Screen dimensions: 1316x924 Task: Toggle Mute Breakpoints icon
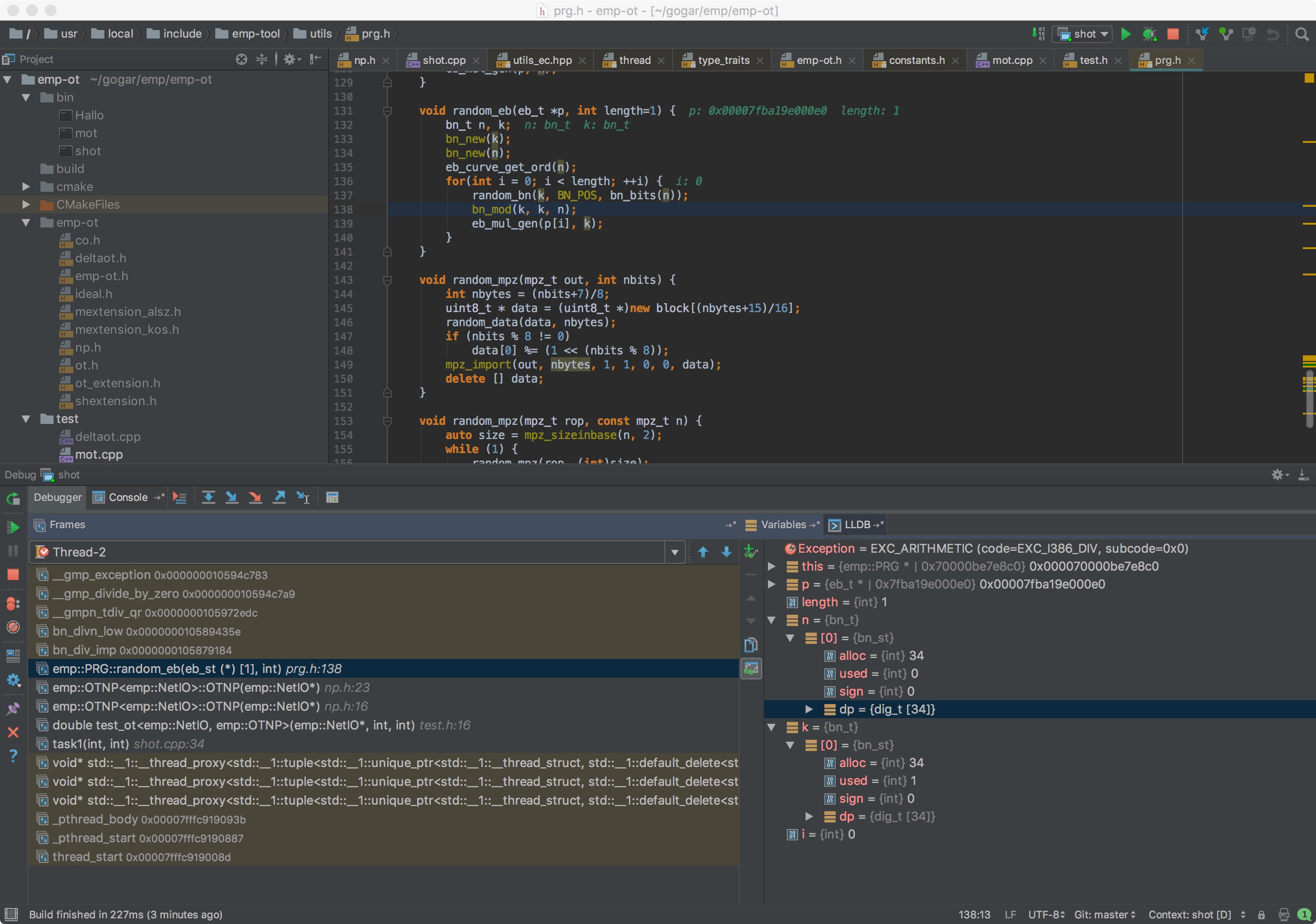pos(13,627)
